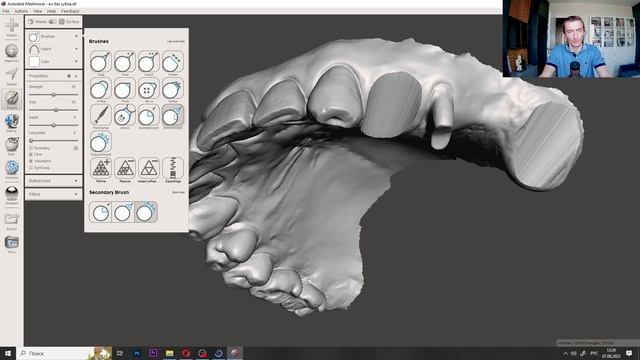640x360 pixels.
Task: Open the Windows Start menu
Action: coord(8,353)
